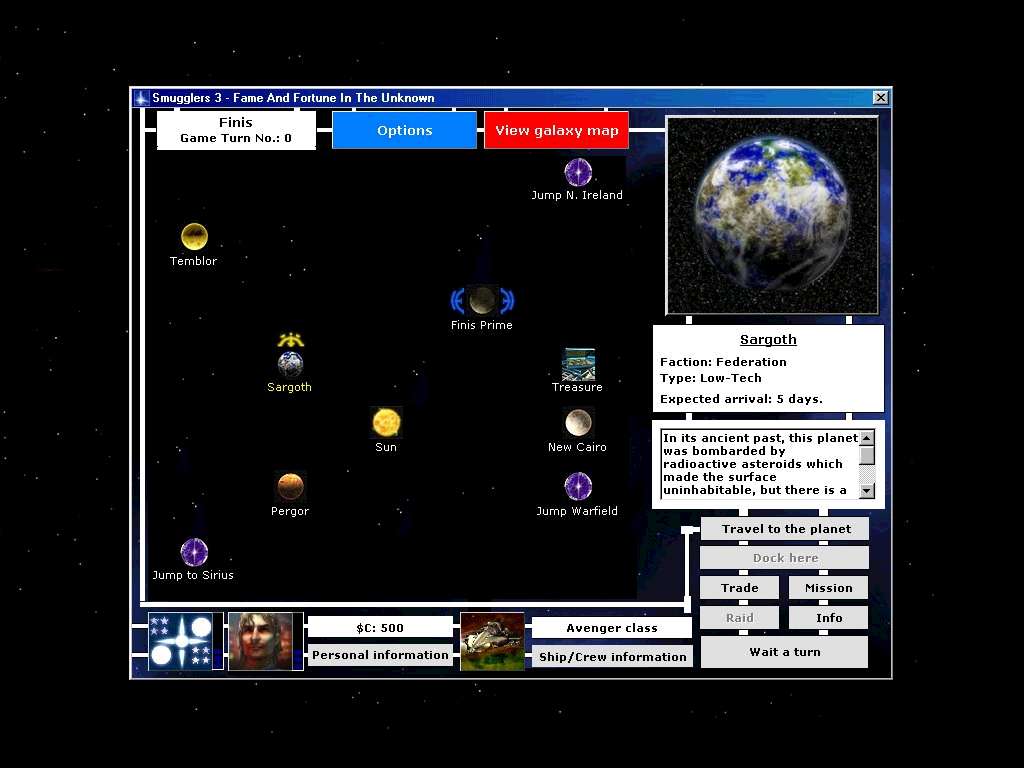The height and width of the screenshot is (768, 1024).
Task: Click the Raid button
Action: 739,618
